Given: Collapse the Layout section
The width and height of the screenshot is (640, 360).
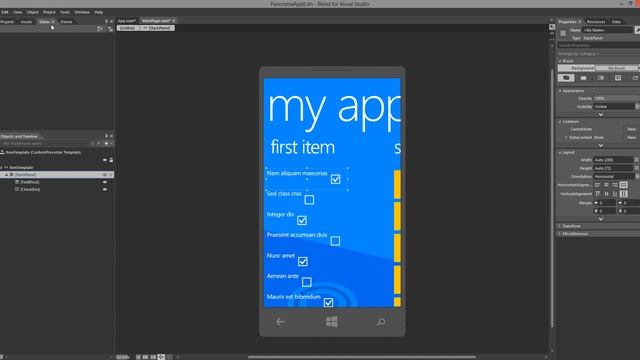Looking at the screenshot, I should pyautogui.click(x=560, y=152).
